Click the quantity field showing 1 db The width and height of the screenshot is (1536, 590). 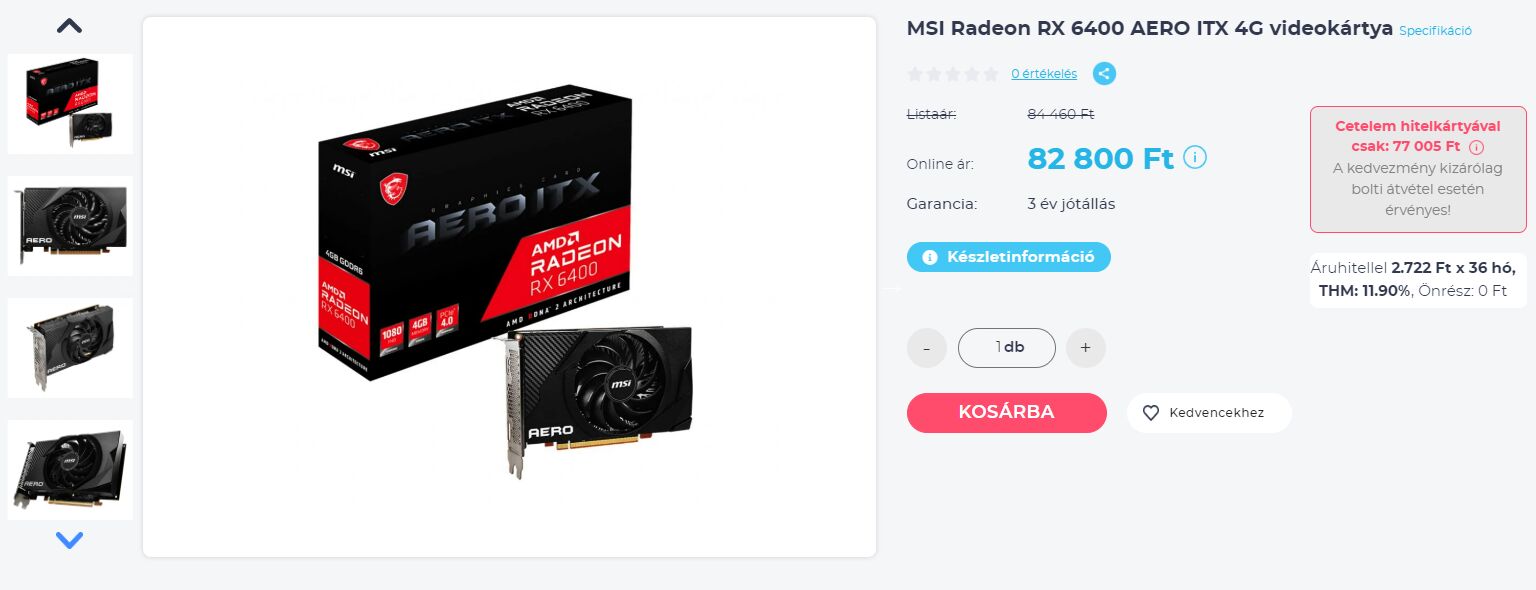click(x=1007, y=348)
